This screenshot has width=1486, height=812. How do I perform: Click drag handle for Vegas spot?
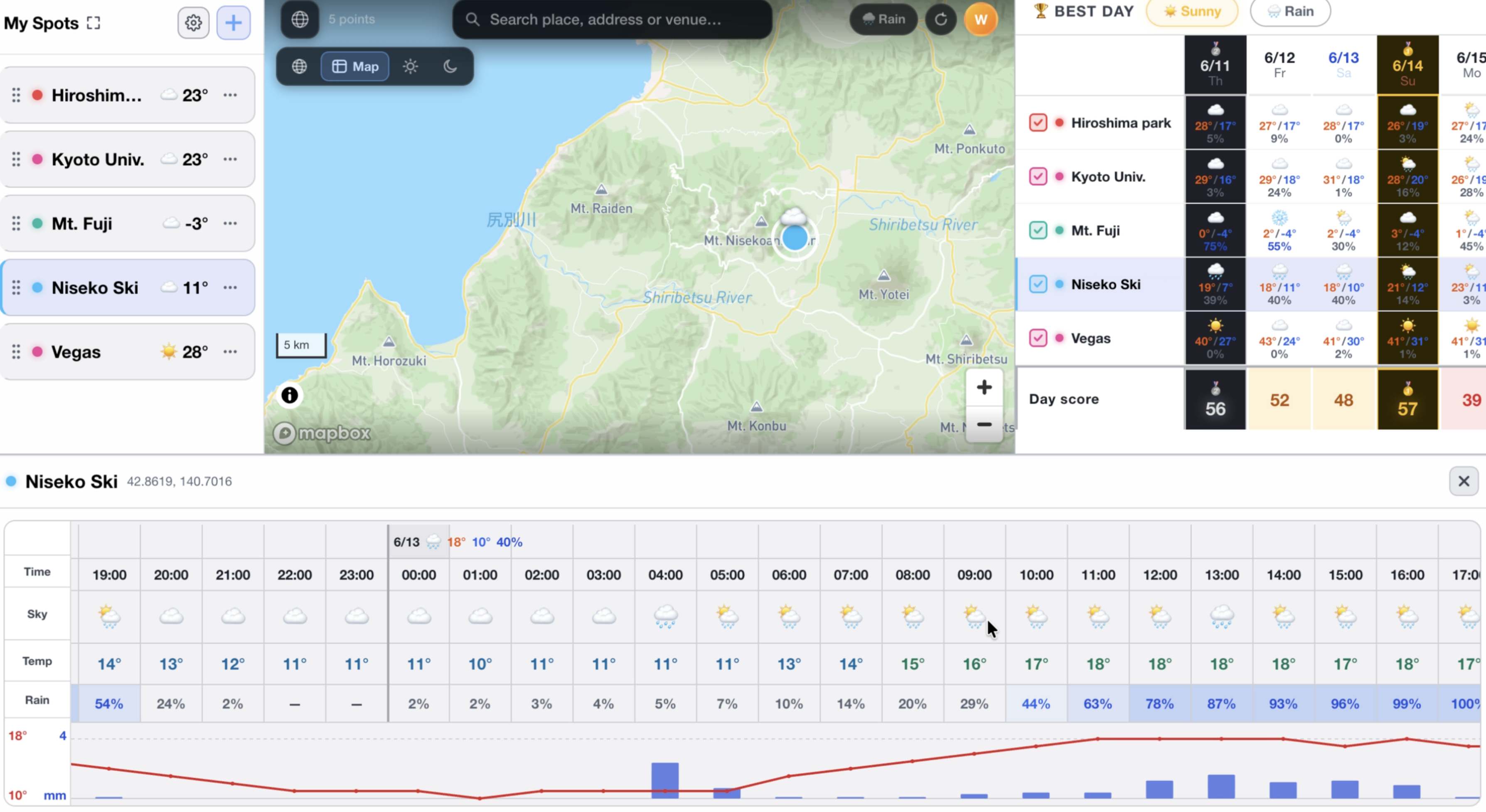(16, 352)
